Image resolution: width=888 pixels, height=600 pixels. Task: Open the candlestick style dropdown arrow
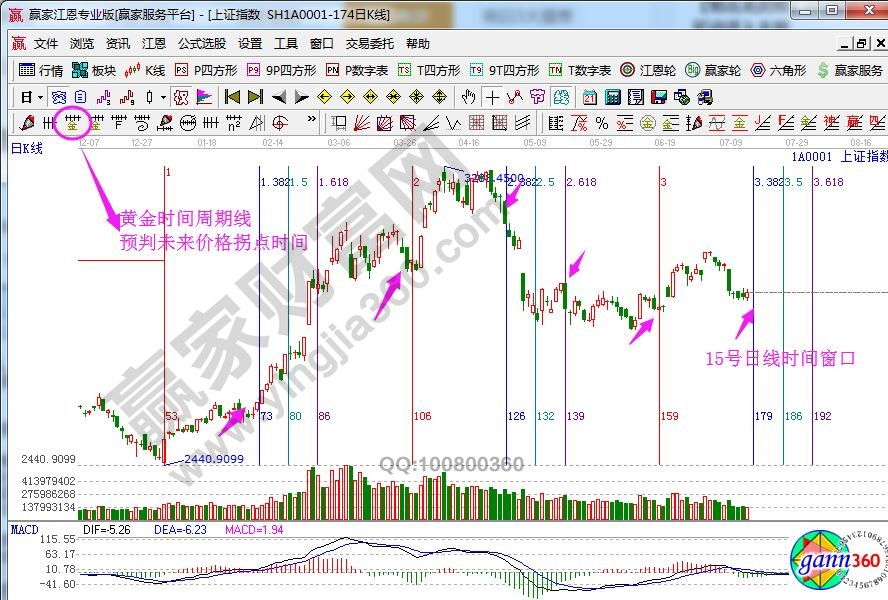pyautogui.click(x=164, y=97)
